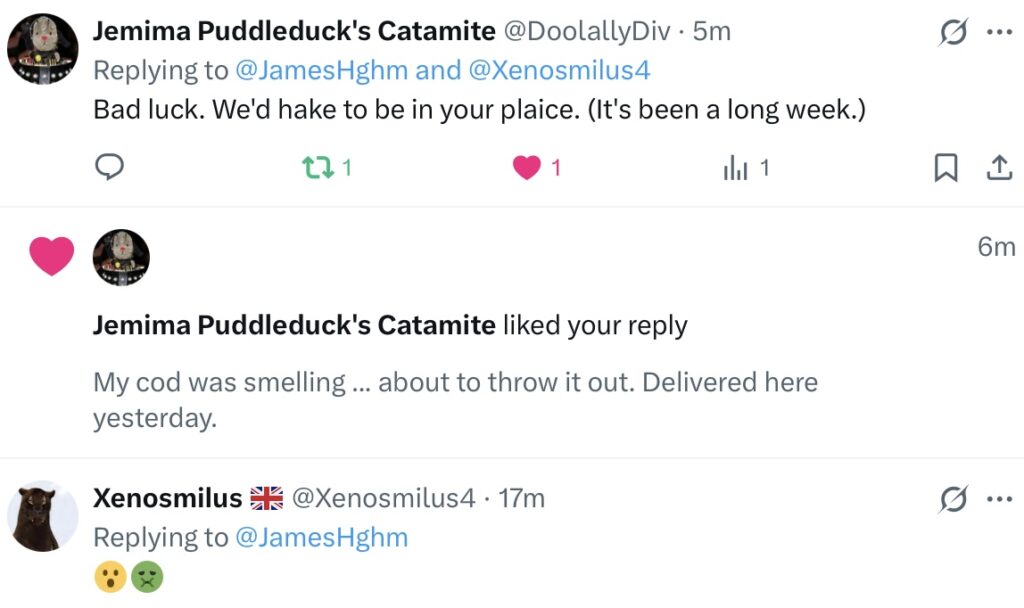
Task: Undo repost on the DoolallyDiv tweet
Action: [316, 169]
